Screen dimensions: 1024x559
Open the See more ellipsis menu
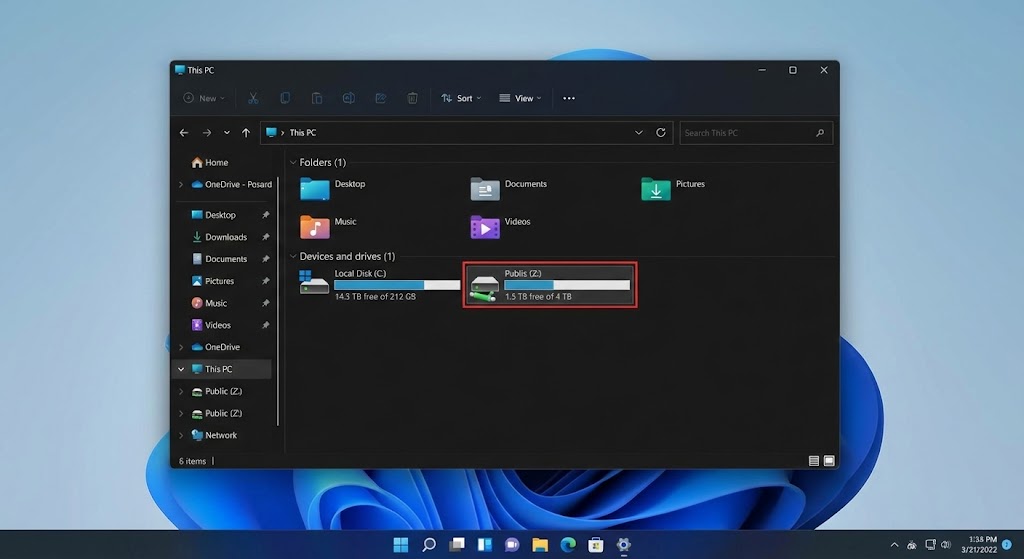(x=569, y=98)
